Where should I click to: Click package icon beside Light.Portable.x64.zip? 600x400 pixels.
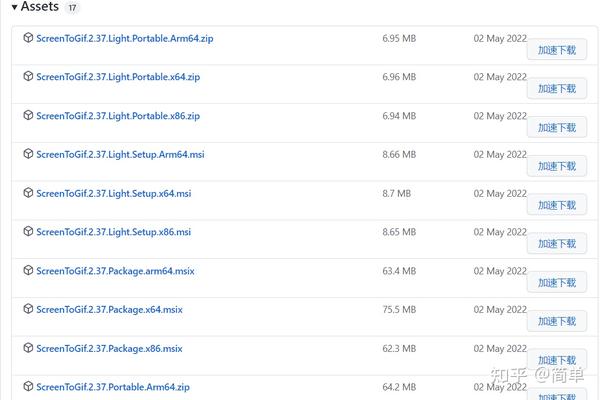coord(28,77)
